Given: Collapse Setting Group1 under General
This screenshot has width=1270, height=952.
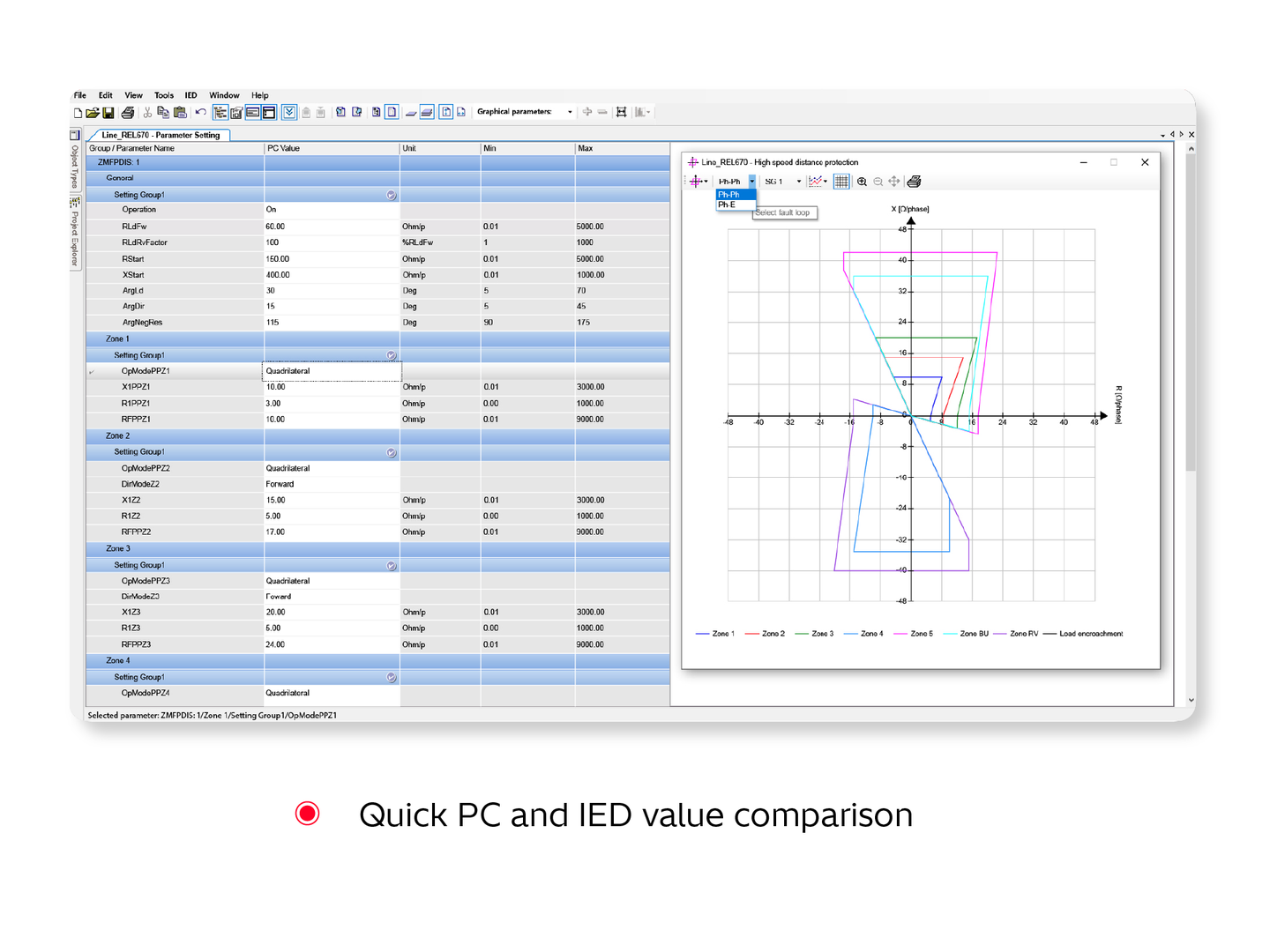Looking at the screenshot, I should coord(392,195).
